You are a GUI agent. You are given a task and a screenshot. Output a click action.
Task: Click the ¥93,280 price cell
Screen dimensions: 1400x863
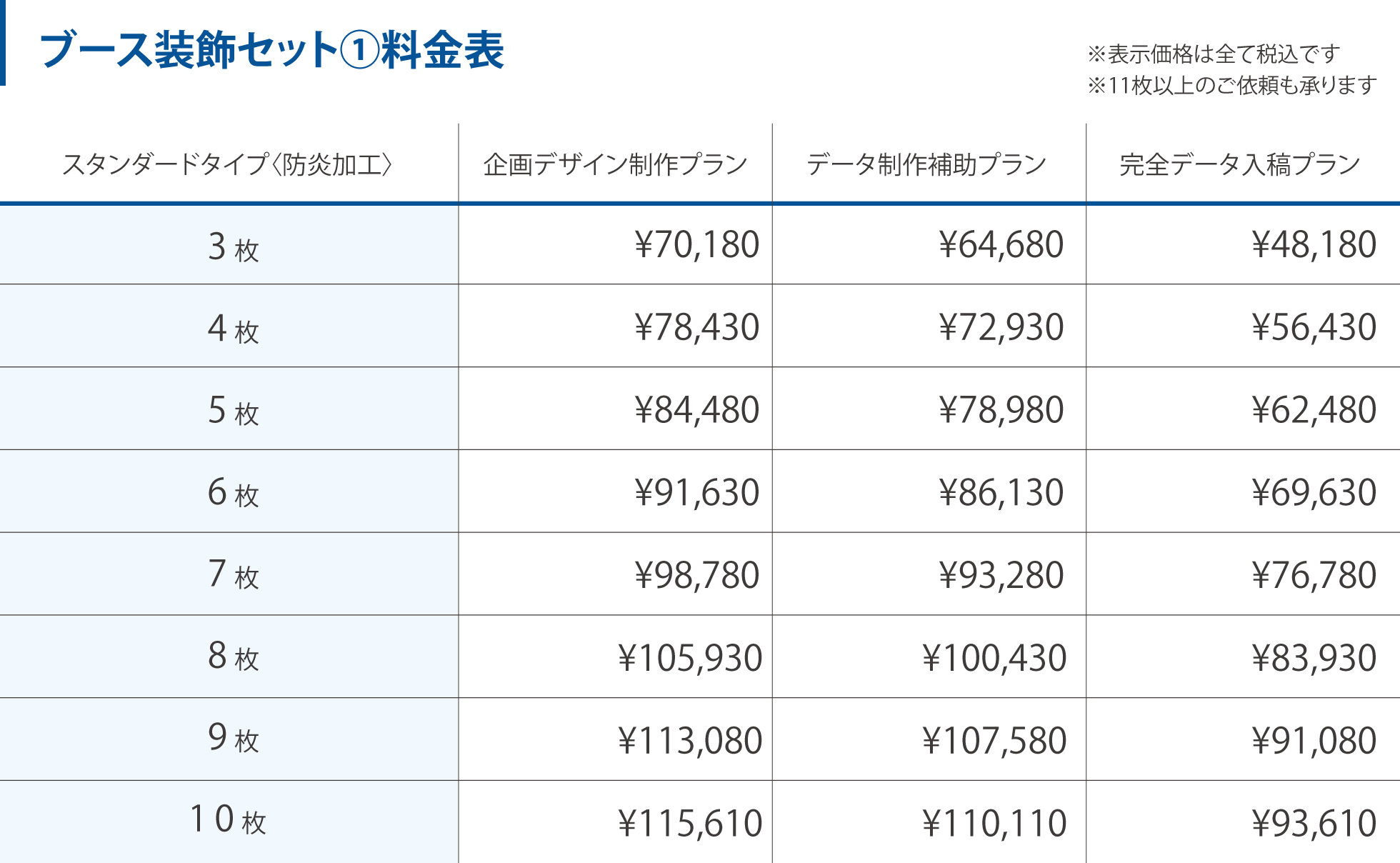click(1001, 576)
